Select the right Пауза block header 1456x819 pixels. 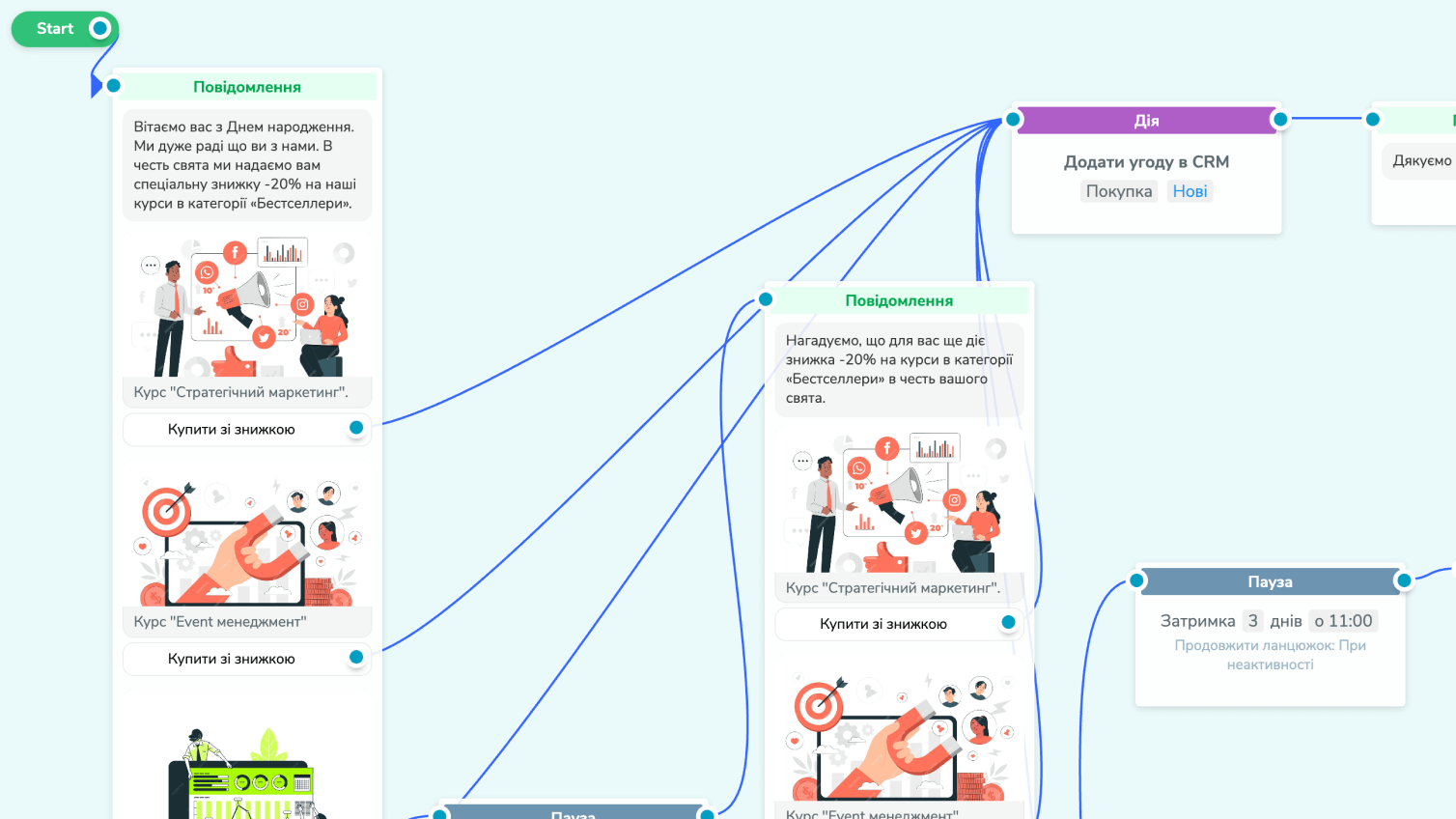tap(1271, 581)
